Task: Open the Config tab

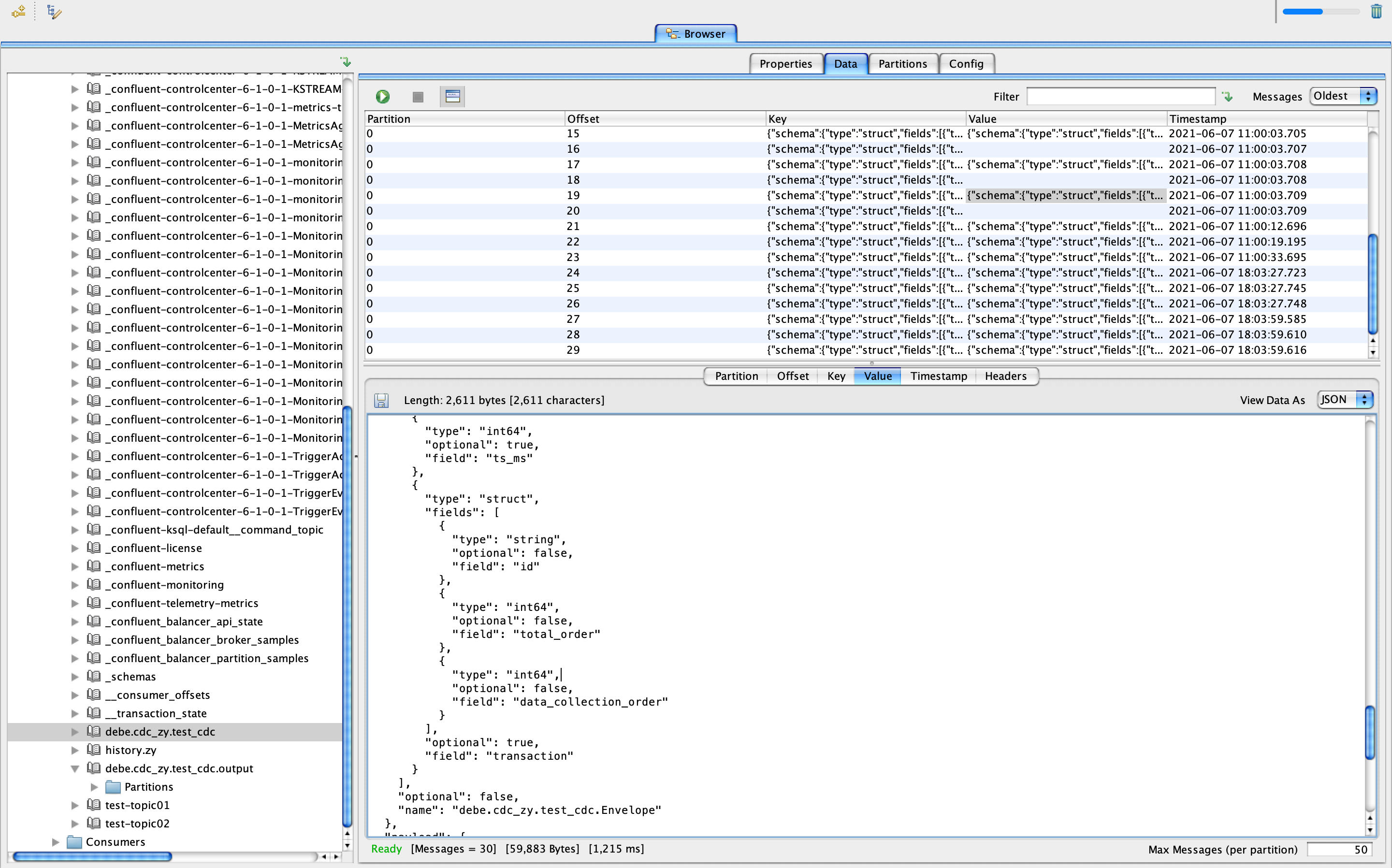Action: tap(966, 64)
